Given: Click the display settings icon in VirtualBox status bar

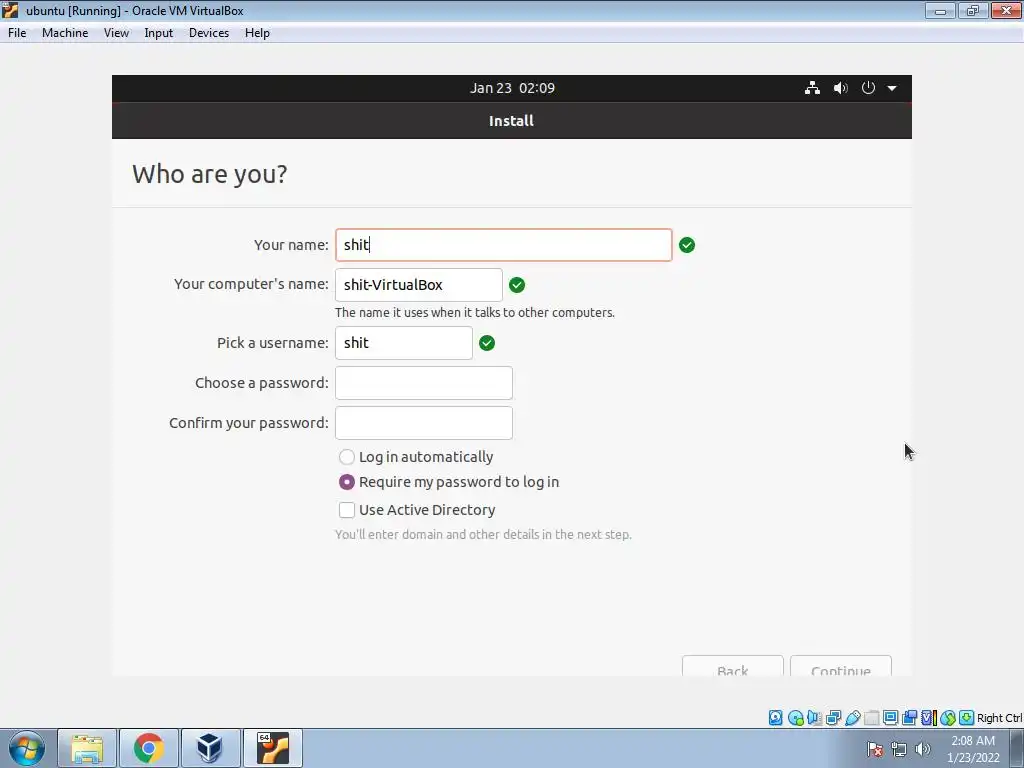Looking at the screenshot, I should coord(890,718).
